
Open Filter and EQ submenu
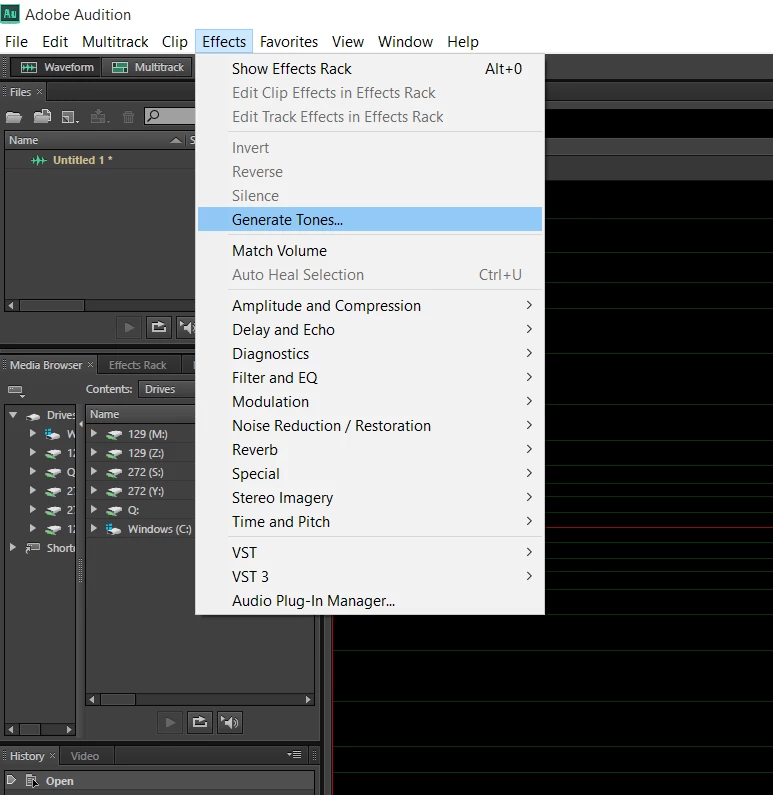tap(370, 378)
